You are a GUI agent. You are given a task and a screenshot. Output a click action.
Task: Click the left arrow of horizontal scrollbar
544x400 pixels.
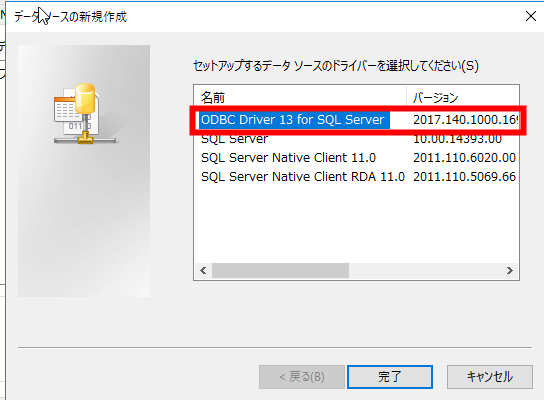[x=203, y=271]
